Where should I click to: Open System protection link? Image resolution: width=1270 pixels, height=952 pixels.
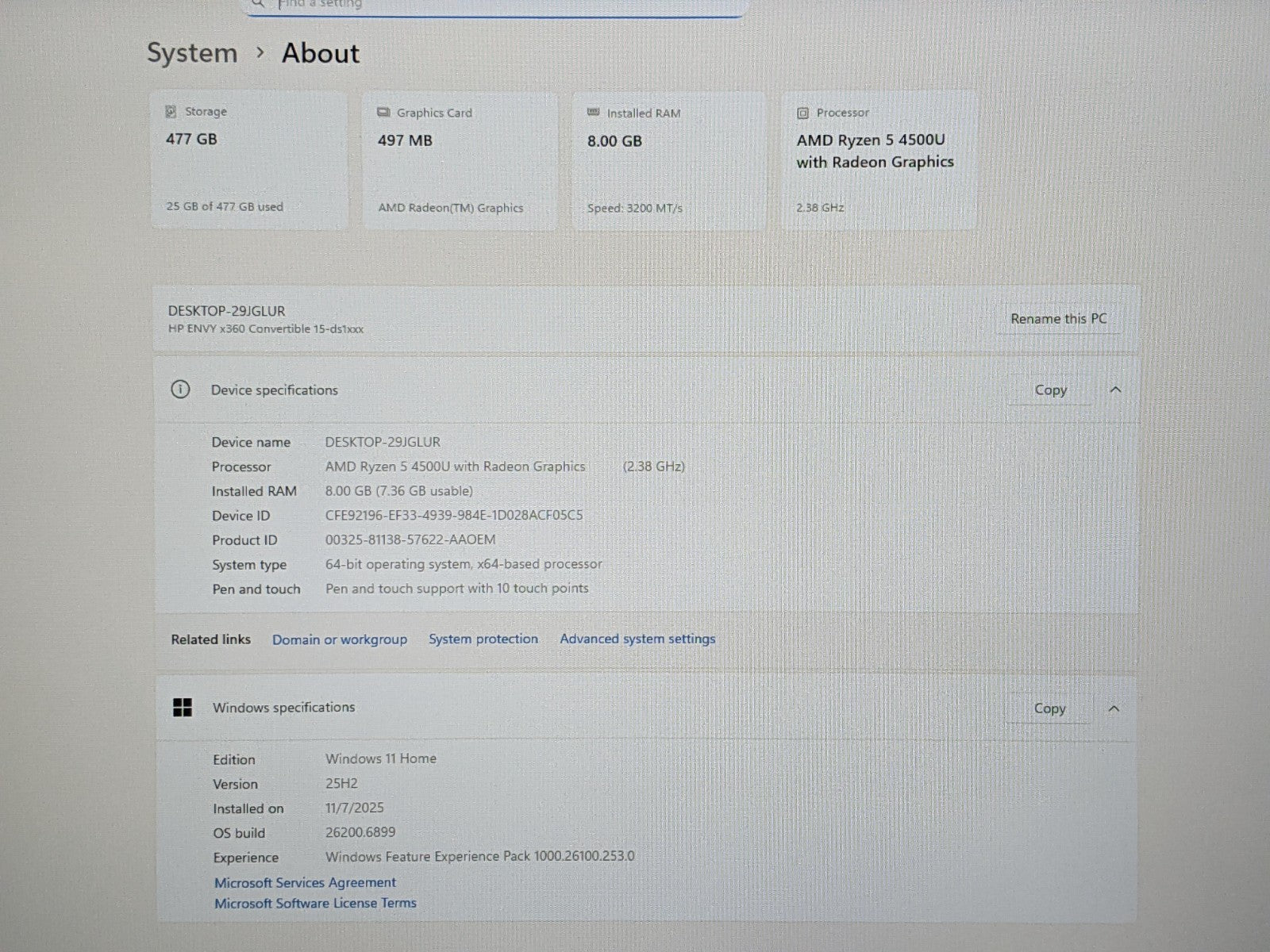(x=483, y=639)
